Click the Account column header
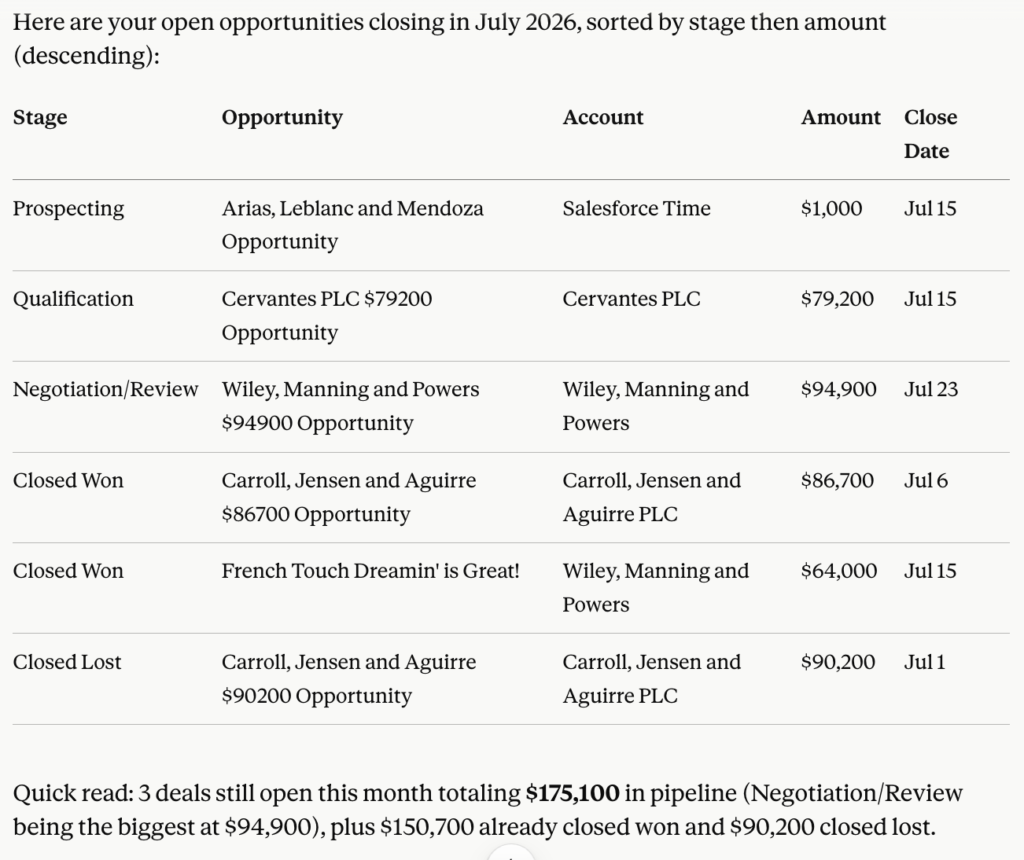 click(x=603, y=118)
